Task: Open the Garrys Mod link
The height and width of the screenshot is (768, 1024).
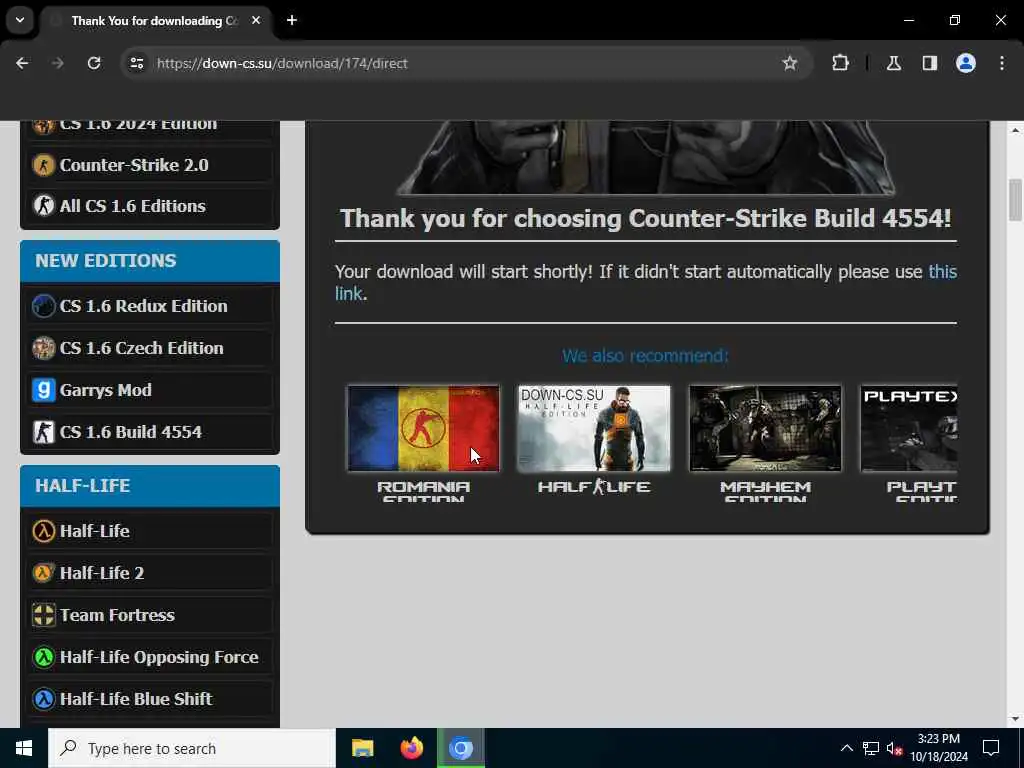Action: [x=106, y=390]
